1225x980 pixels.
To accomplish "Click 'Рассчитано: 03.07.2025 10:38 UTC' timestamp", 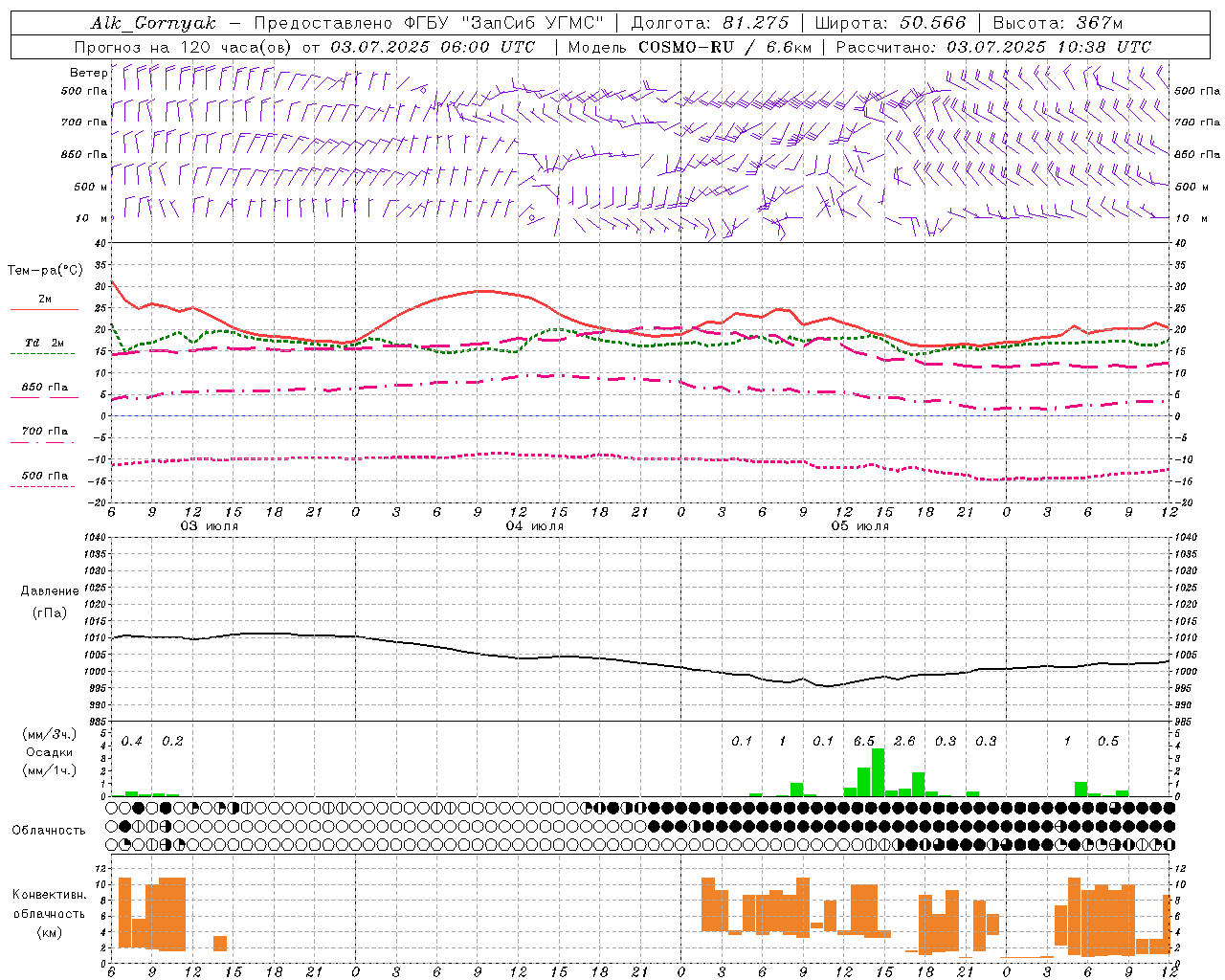I will [993, 47].
